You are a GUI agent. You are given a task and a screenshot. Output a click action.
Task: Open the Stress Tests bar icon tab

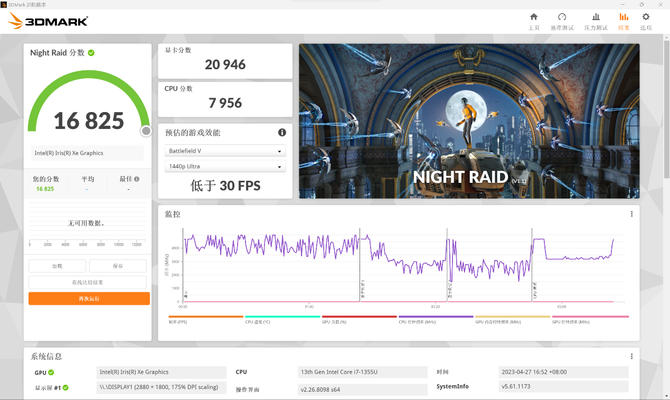[x=596, y=17]
